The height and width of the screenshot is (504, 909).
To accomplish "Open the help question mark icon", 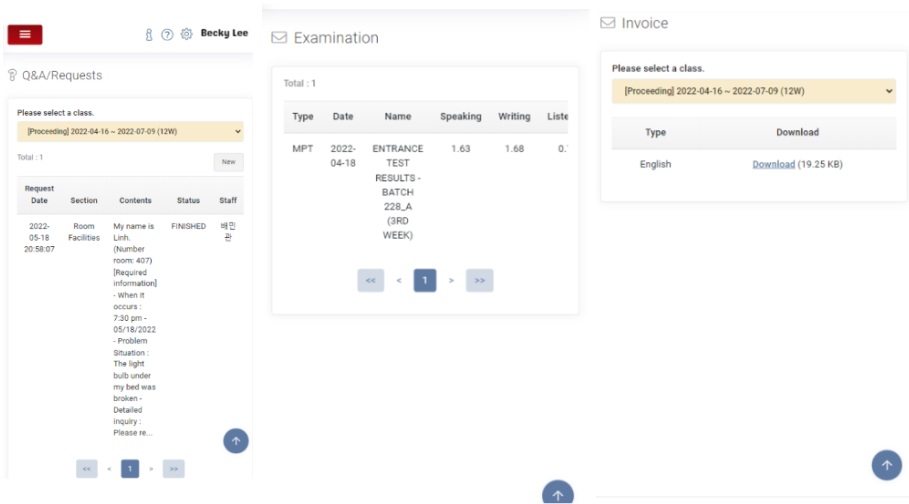I will coord(167,34).
